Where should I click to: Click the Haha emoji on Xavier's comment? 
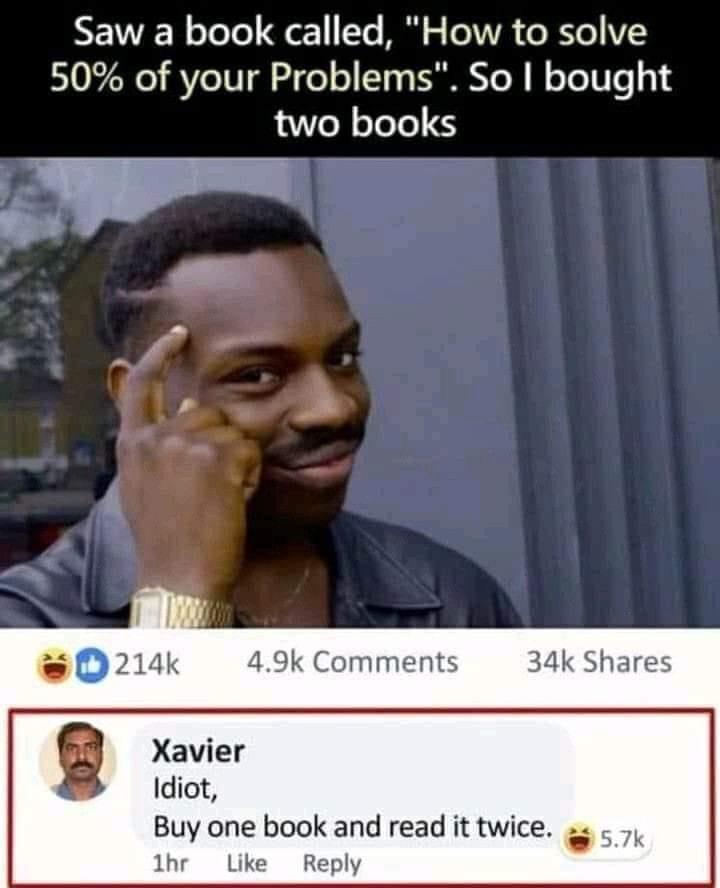click(577, 839)
